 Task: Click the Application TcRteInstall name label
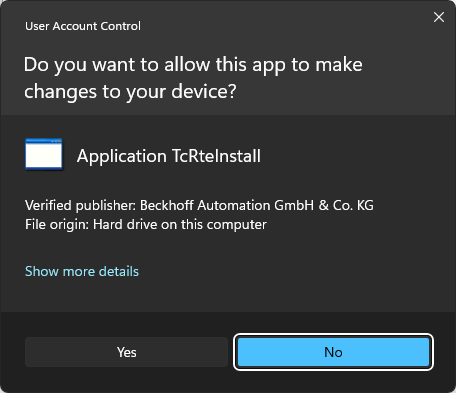169,156
